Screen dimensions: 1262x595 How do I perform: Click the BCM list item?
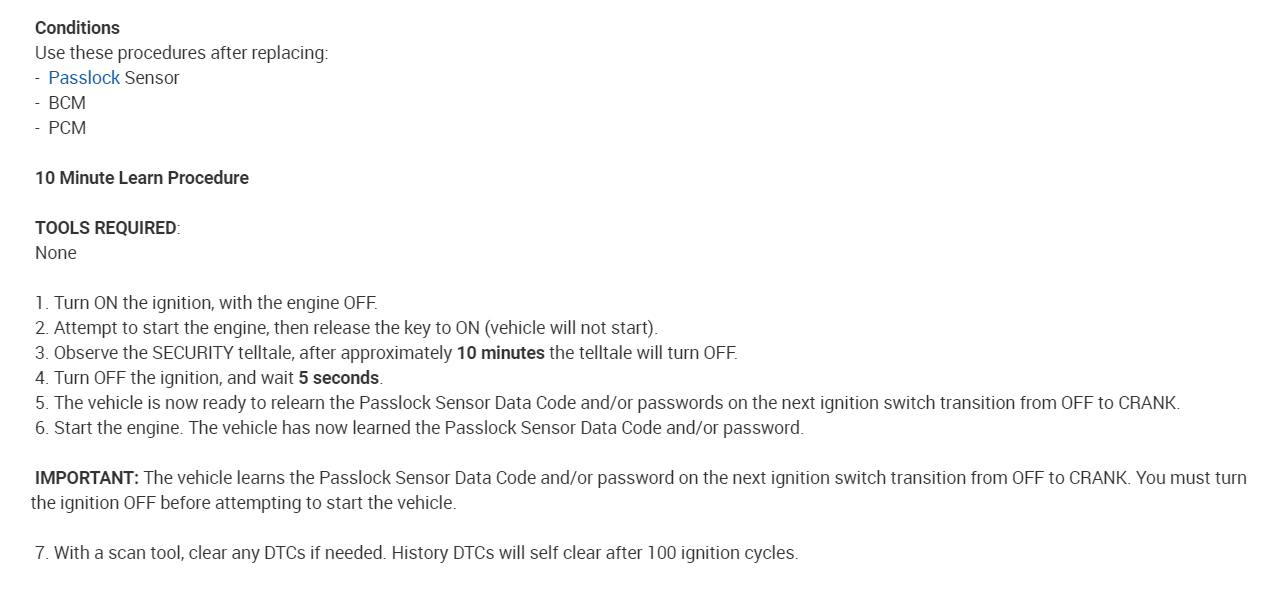pyautogui.click(x=67, y=103)
